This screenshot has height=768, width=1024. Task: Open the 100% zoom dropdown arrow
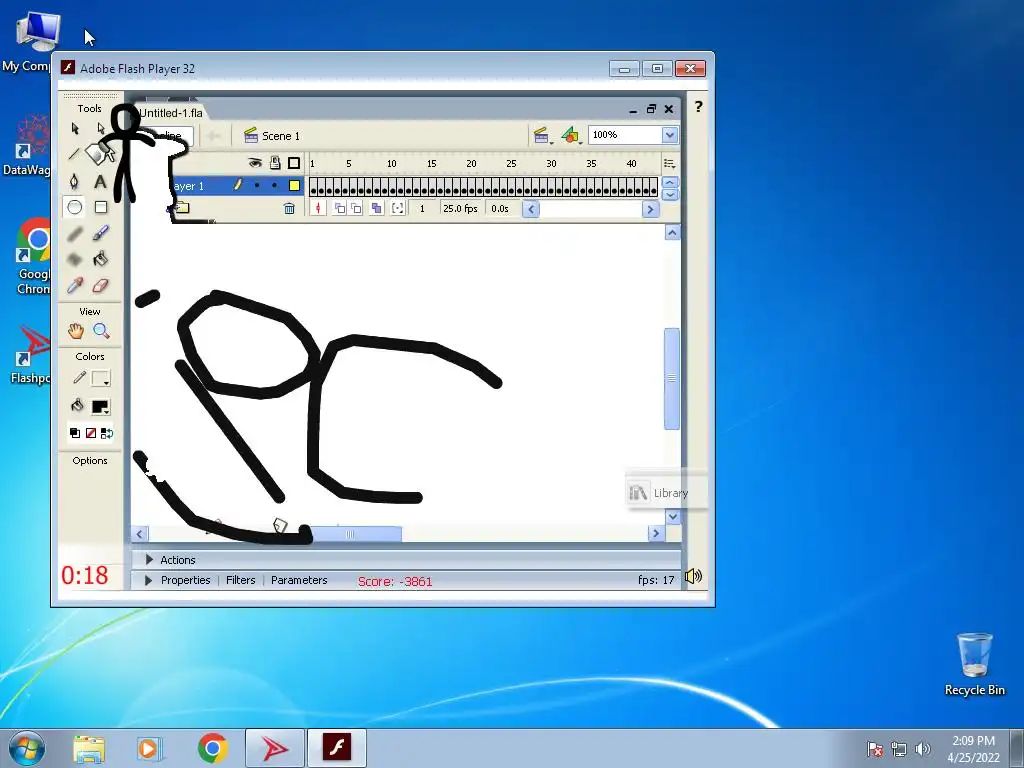pos(670,135)
